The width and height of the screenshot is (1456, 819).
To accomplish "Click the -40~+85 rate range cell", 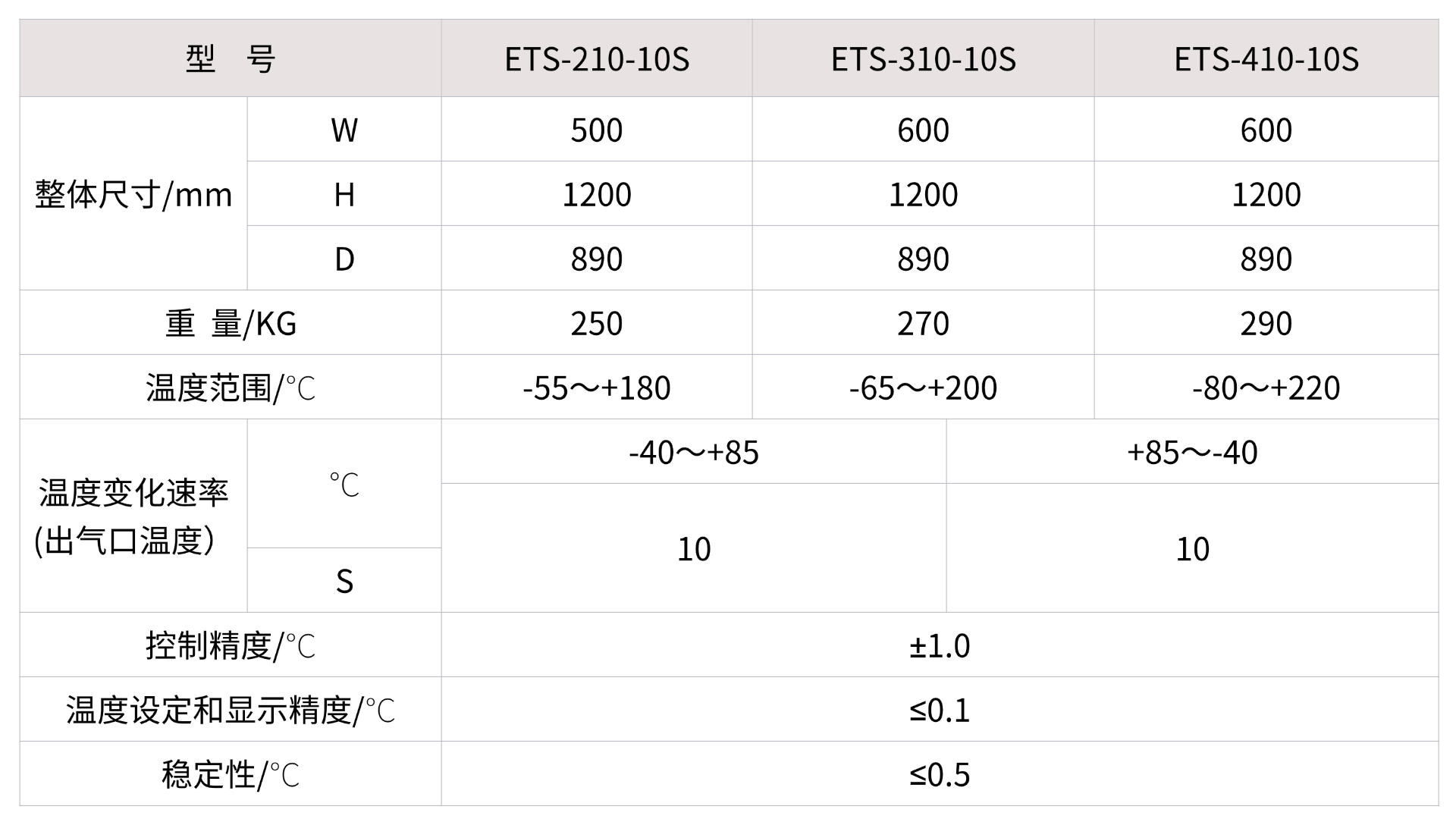I will coord(694,453).
